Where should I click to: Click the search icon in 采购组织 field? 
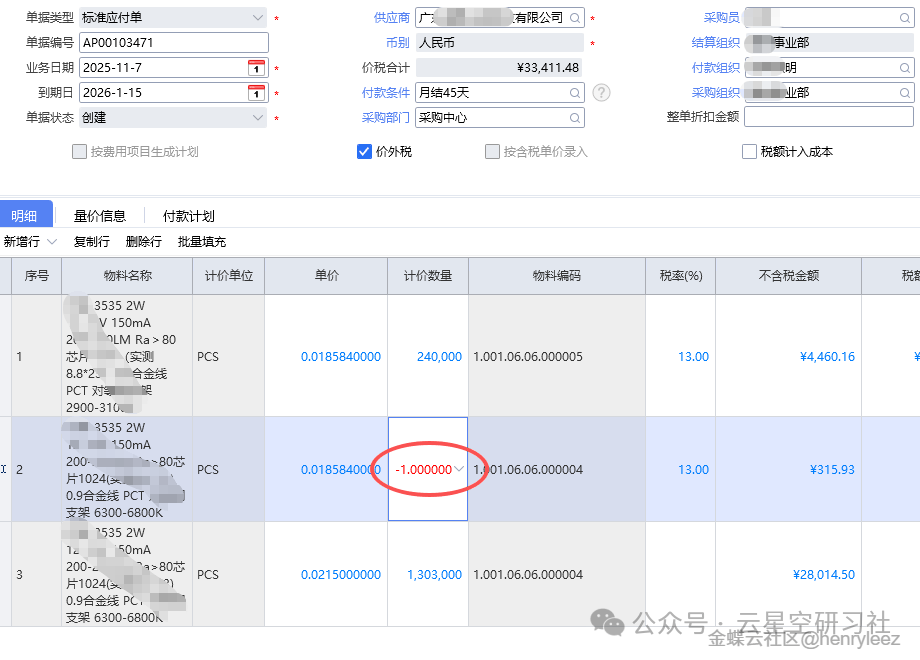pyautogui.click(x=906, y=93)
